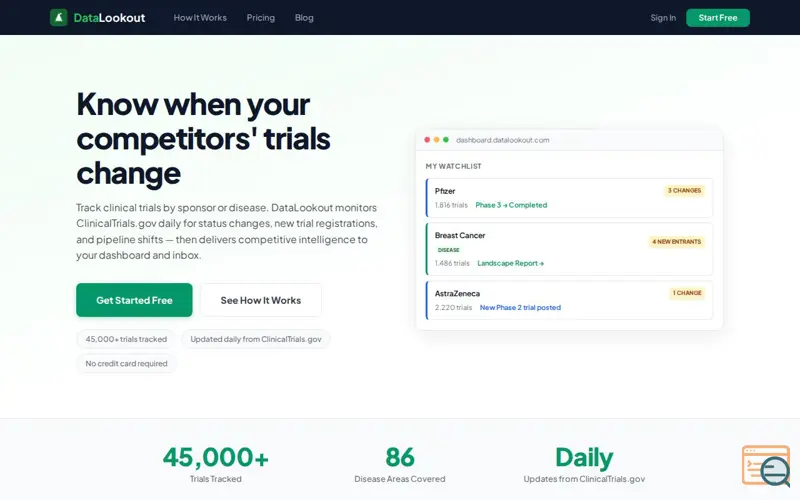Select the Pfizer watchlist entry name
This screenshot has height=500, width=800.
click(x=445, y=191)
